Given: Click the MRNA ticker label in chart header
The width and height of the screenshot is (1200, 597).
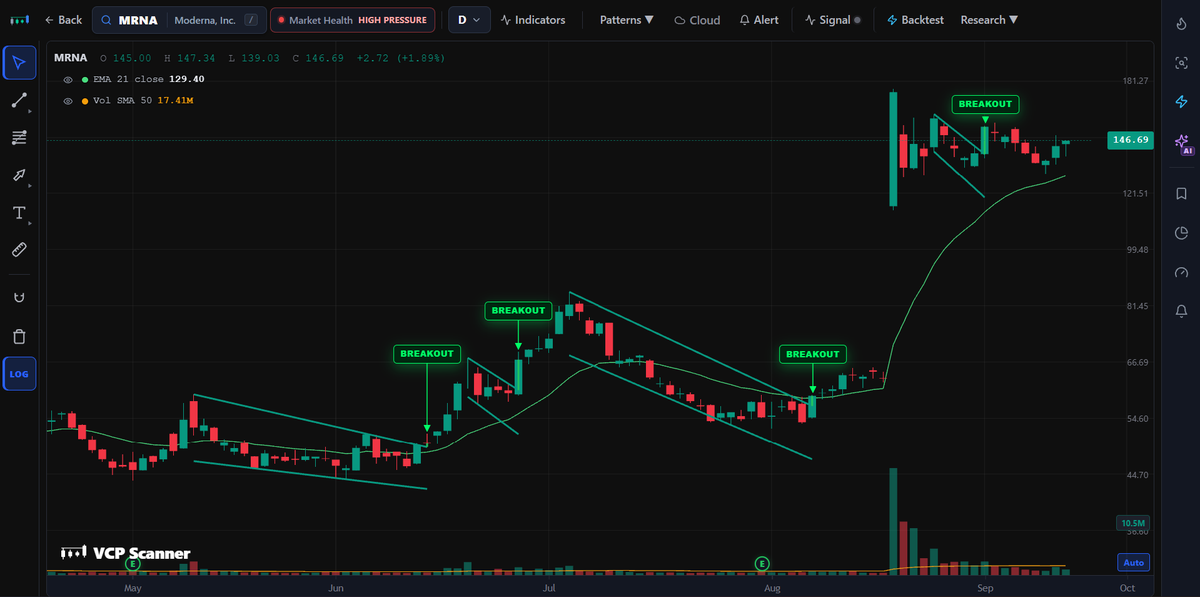Looking at the screenshot, I should click(x=69, y=58).
